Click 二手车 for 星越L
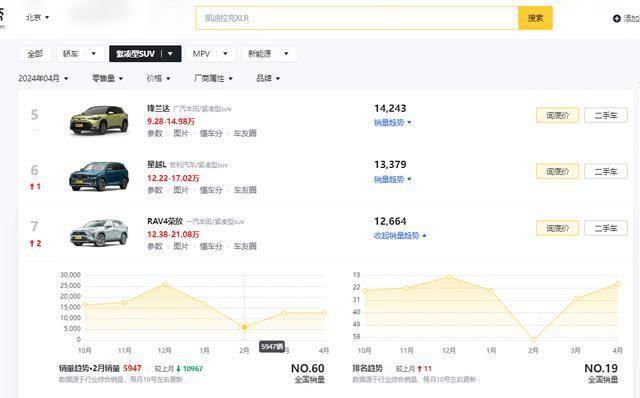The height and width of the screenshot is (398, 640). pos(606,171)
